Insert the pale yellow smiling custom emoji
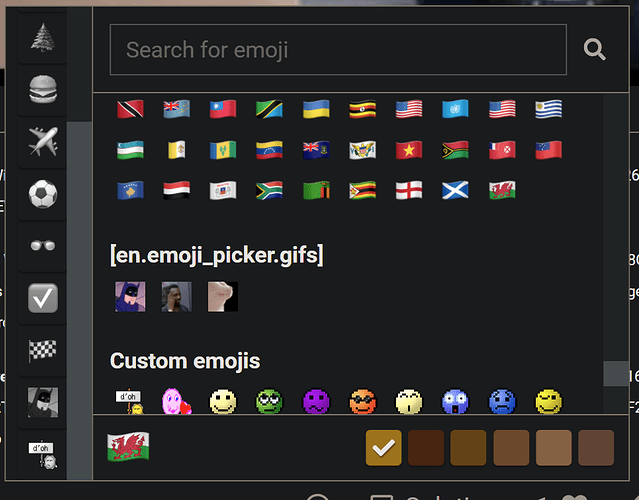Viewport: 639px width, 500px height. (223, 401)
